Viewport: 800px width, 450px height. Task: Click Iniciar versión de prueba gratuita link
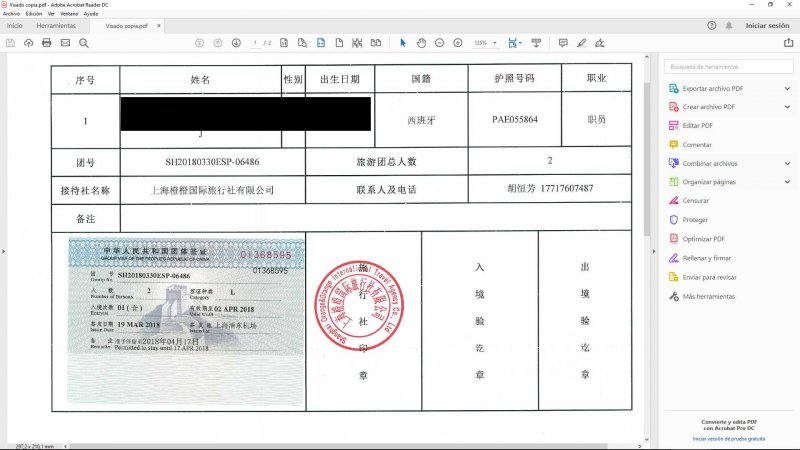[729, 439]
